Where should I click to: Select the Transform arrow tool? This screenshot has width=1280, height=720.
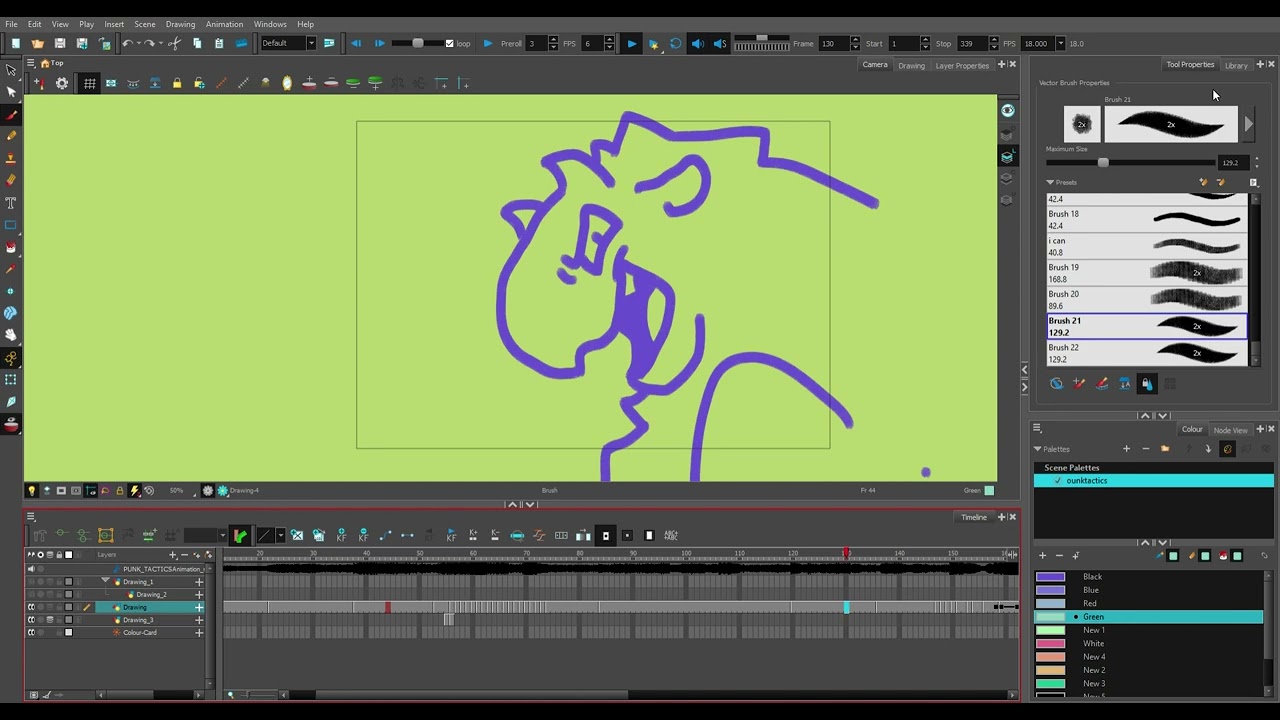click(x=11, y=70)
